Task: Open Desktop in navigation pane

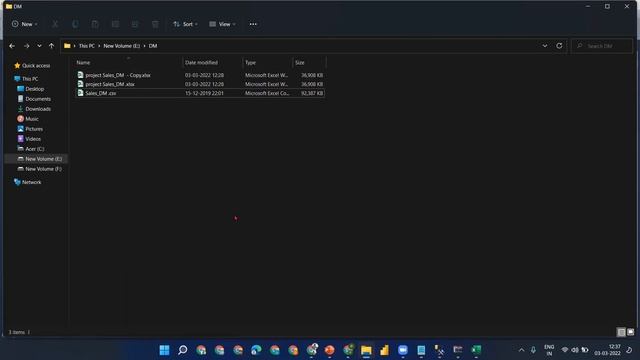Action: click(x=31, y=89)
